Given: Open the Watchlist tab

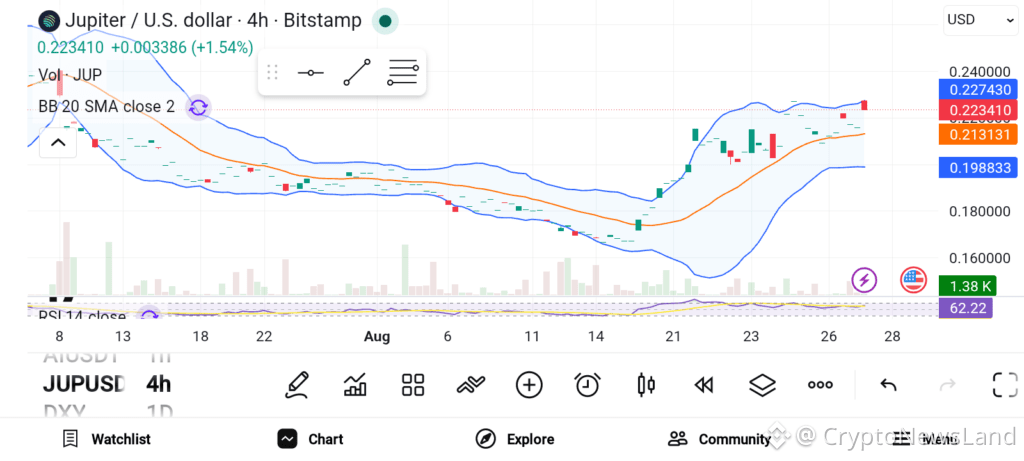Looking at the screenshot, I should [106, 439].
